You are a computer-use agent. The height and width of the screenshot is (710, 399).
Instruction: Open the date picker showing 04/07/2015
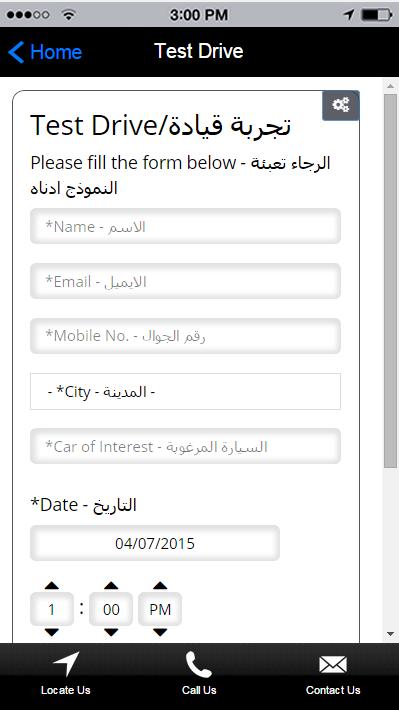click(x=155, y=543)
